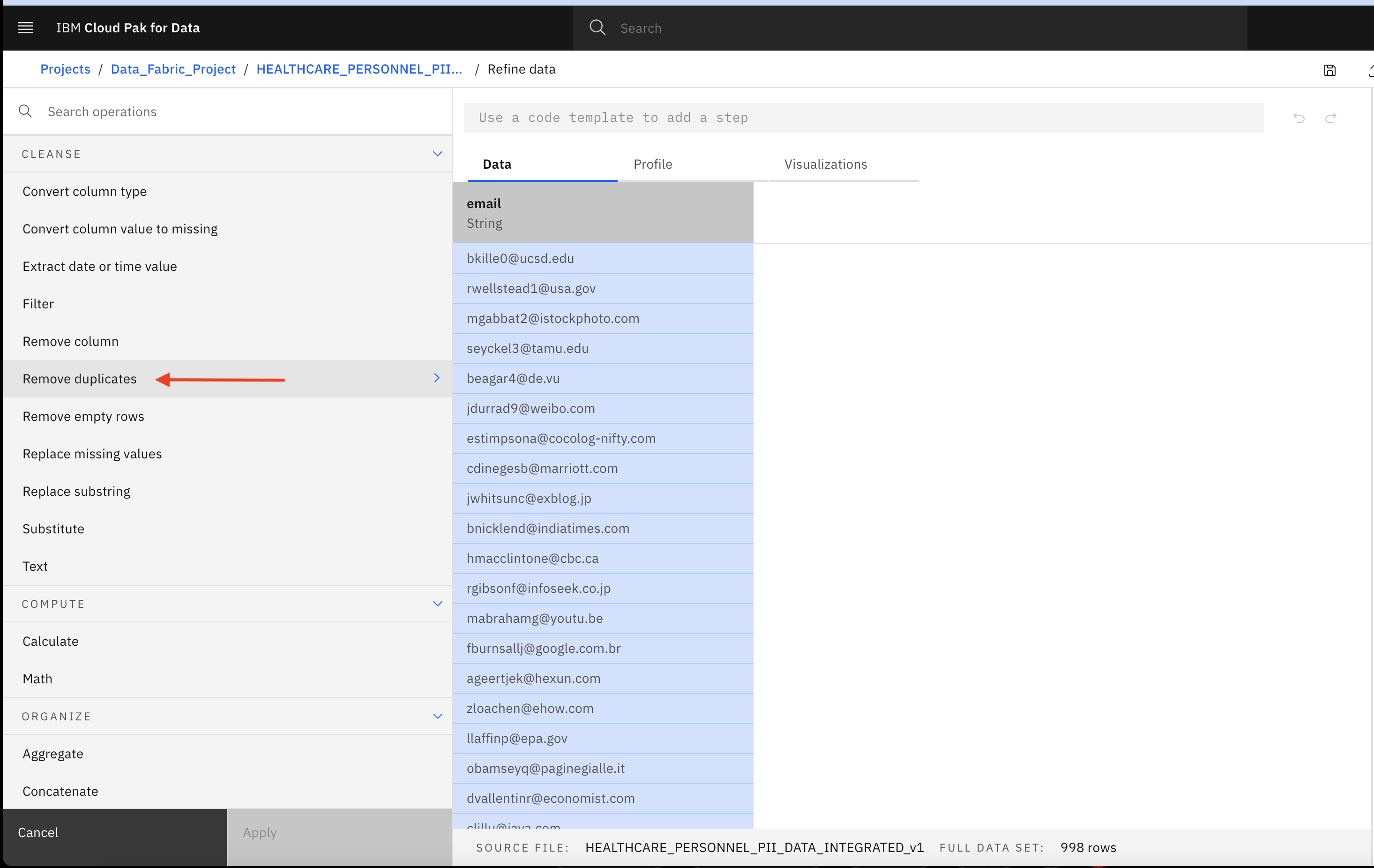
Task: Collapse the ORGANIZE section chevron
Action: (438, 716)
